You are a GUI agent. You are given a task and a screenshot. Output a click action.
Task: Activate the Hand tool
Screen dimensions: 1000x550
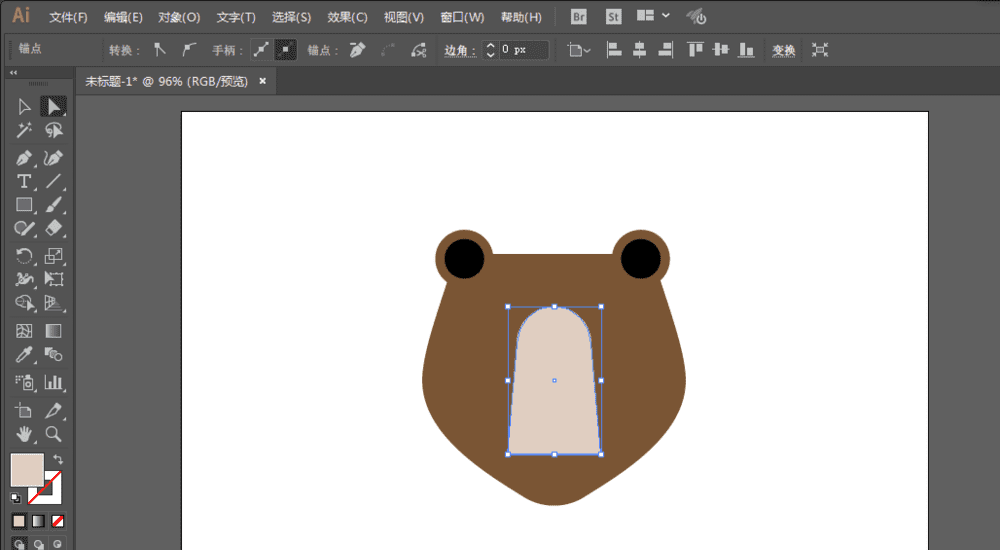[x=24, y=434]
